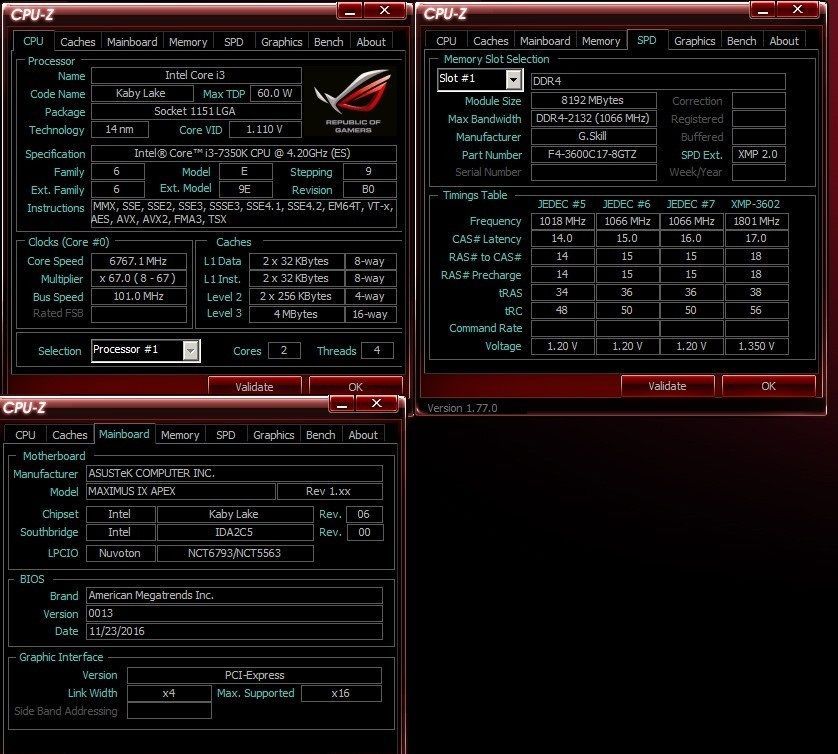Open About tab in CPU window

pos(371,42)
